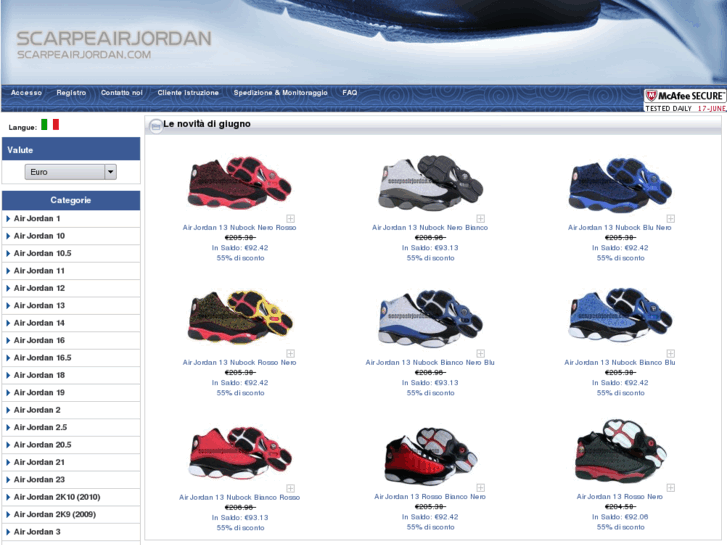This screenshot has width=727, height=545.
Task: Click the red Nubock Bianco Rosso shoe image
Action: point(239,453)
